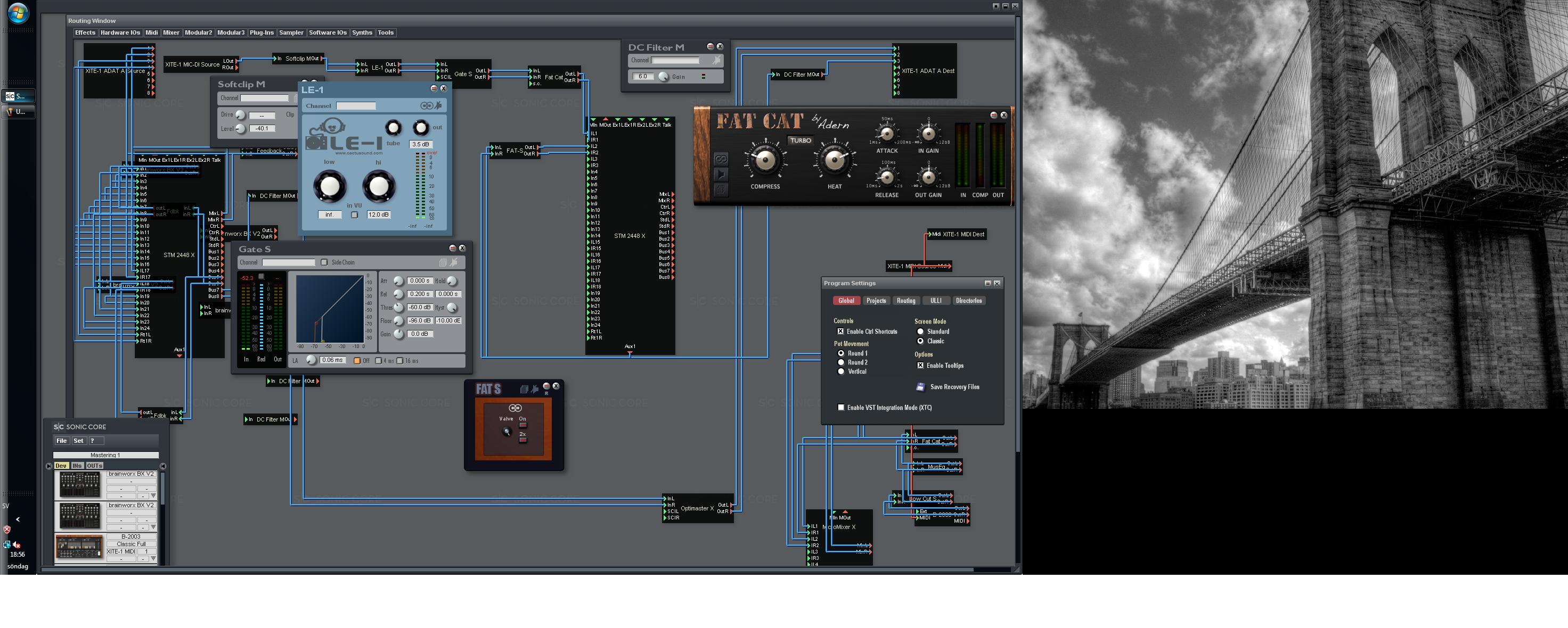Open the Synths menu
1568x628 pixels.
(x=362, y=33)
